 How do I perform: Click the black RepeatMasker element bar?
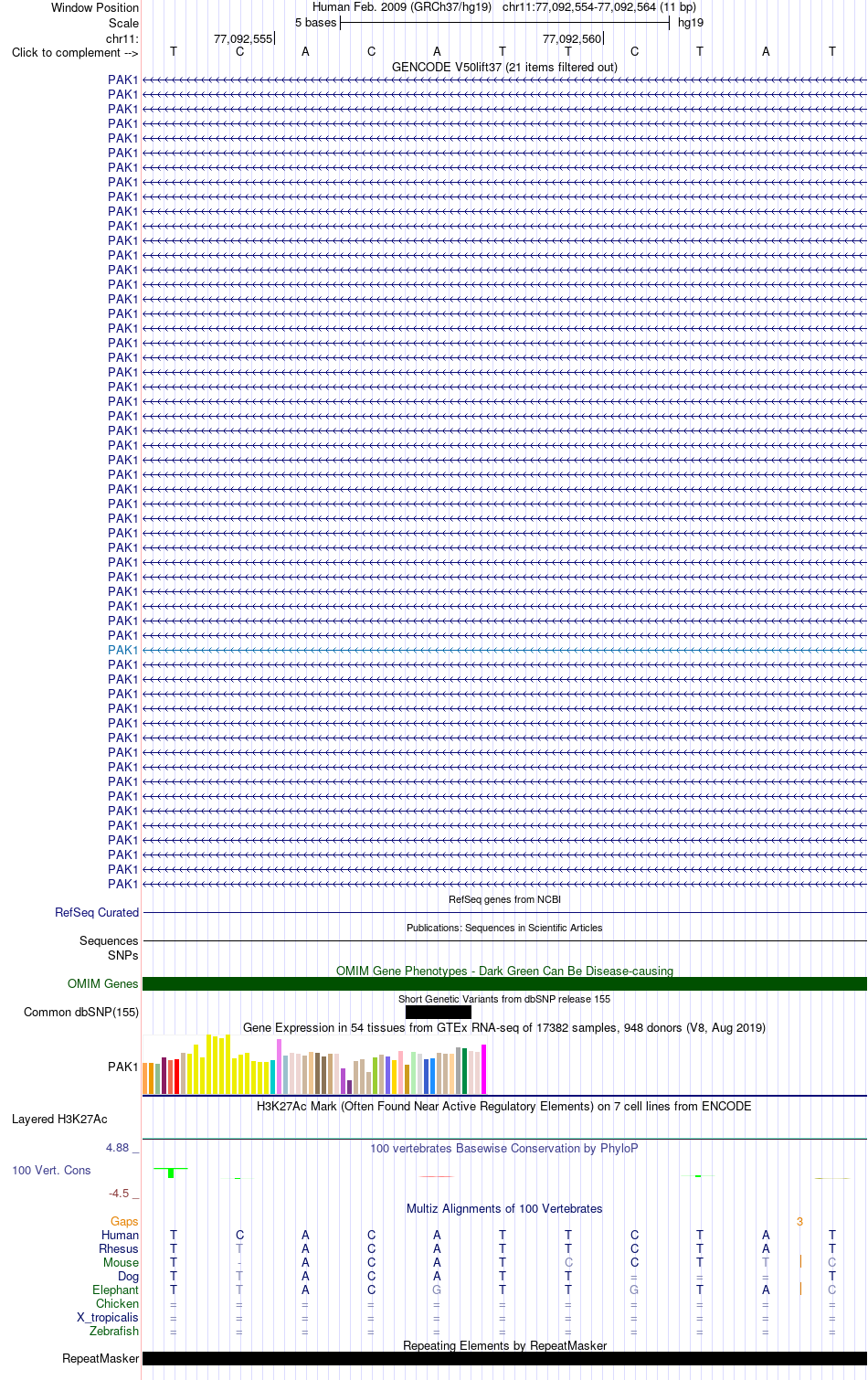pos(504,1358)
